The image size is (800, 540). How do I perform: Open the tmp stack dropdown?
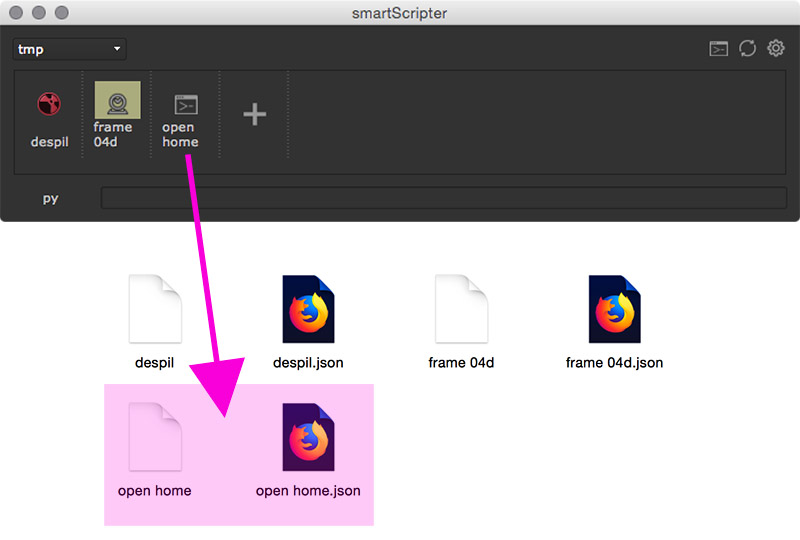[x=69, y=49]
